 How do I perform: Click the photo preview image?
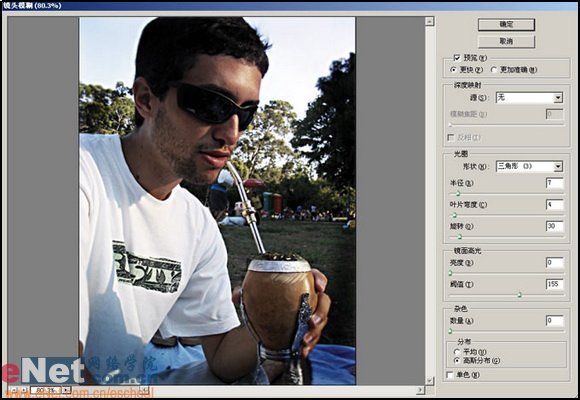218,201
